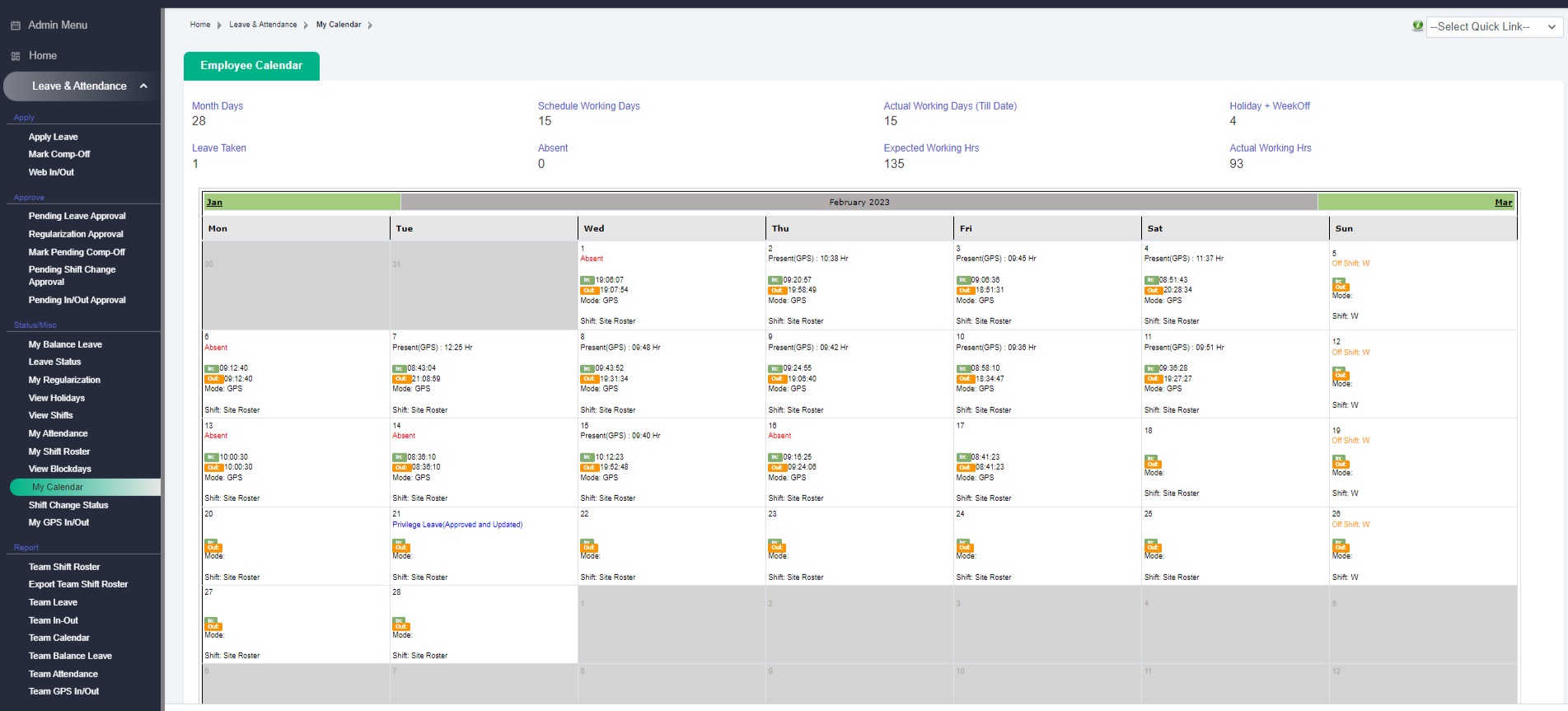
Task: Open the Select Quick Link dropdown
Action: click(x=1494, y=26)
